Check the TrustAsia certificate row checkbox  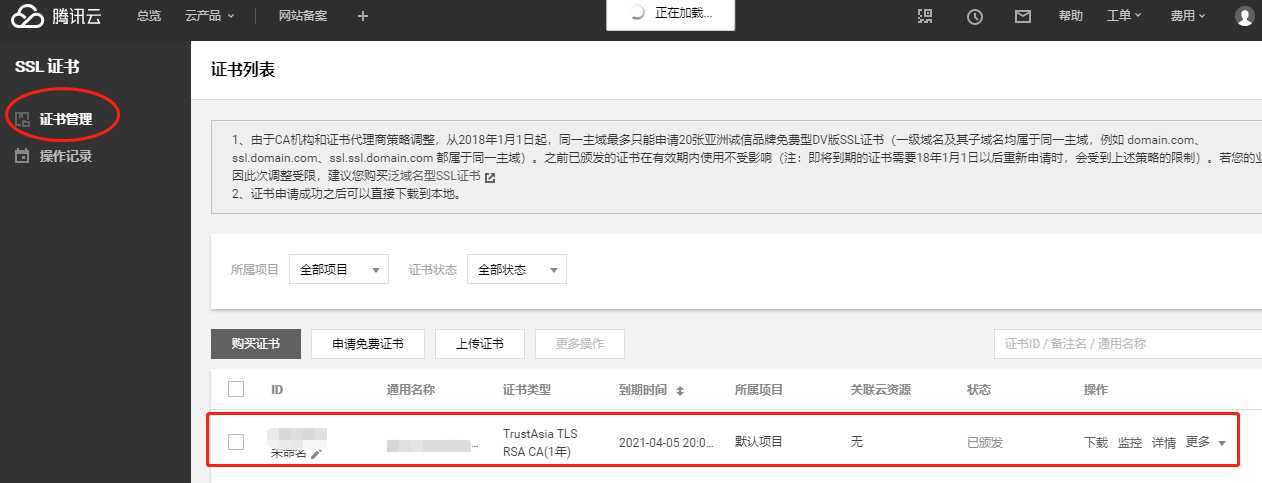click(x=236, y=441)
